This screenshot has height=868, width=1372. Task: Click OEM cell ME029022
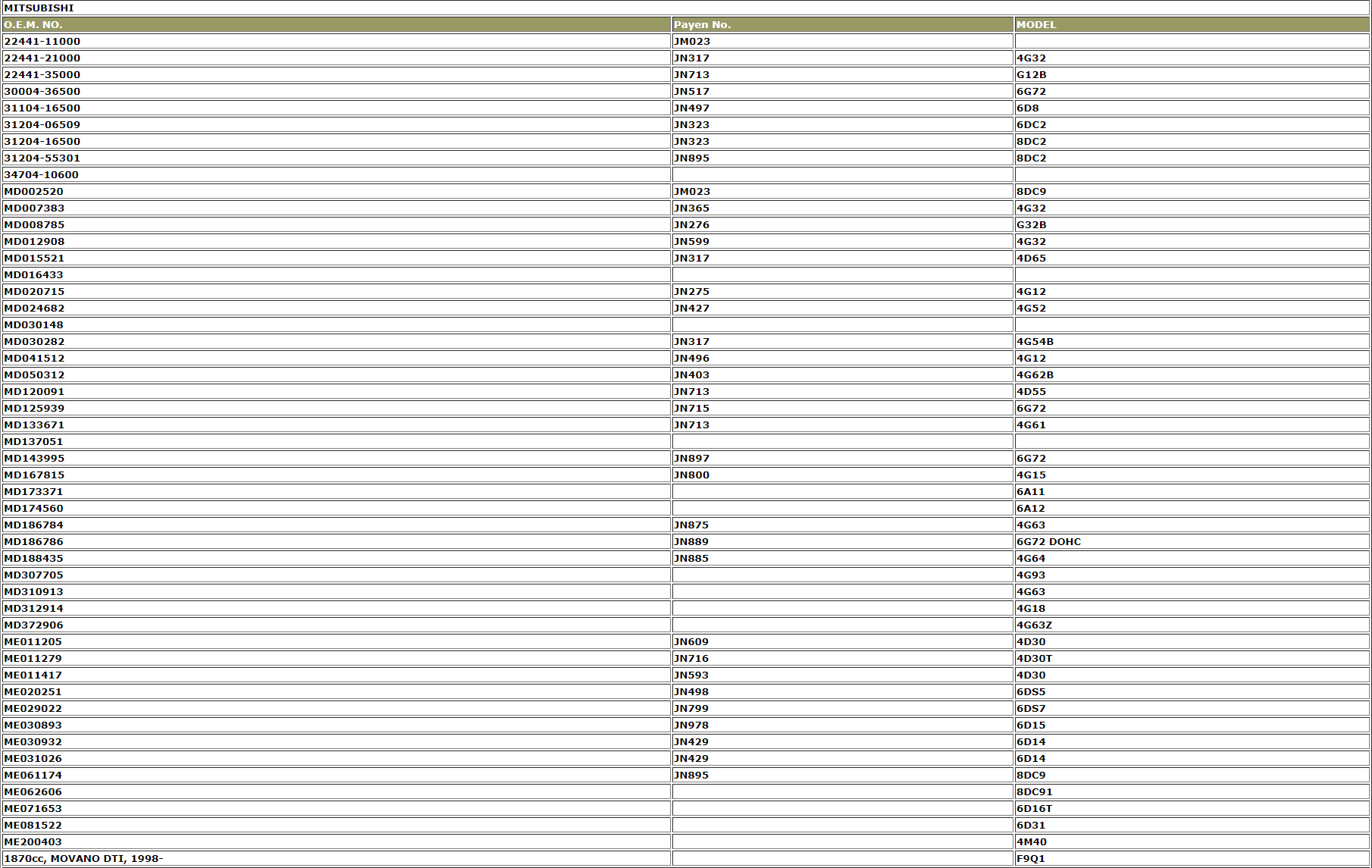tap(337, 708)
